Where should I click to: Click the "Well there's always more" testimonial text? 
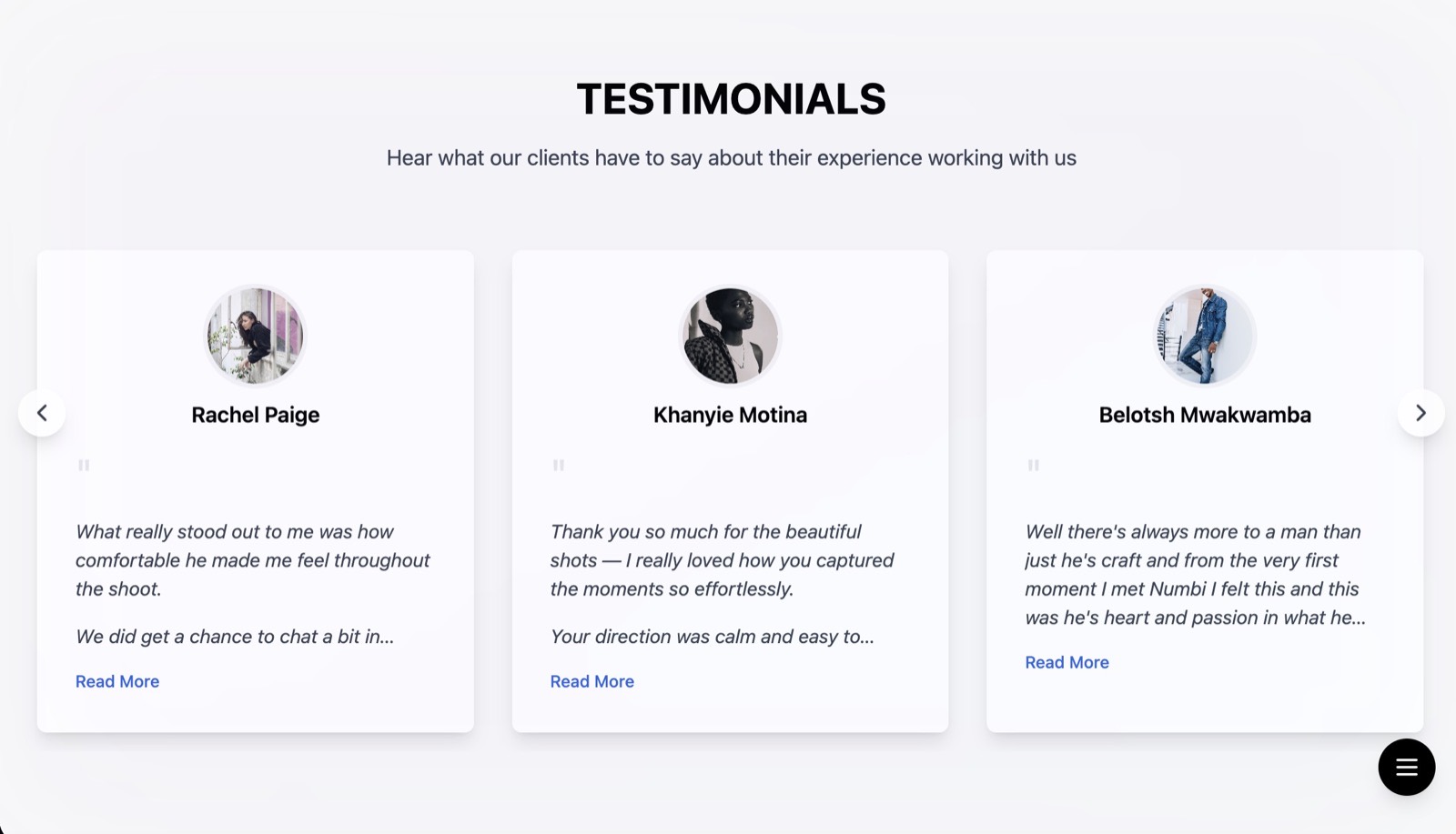click(x=1194, y=574)
